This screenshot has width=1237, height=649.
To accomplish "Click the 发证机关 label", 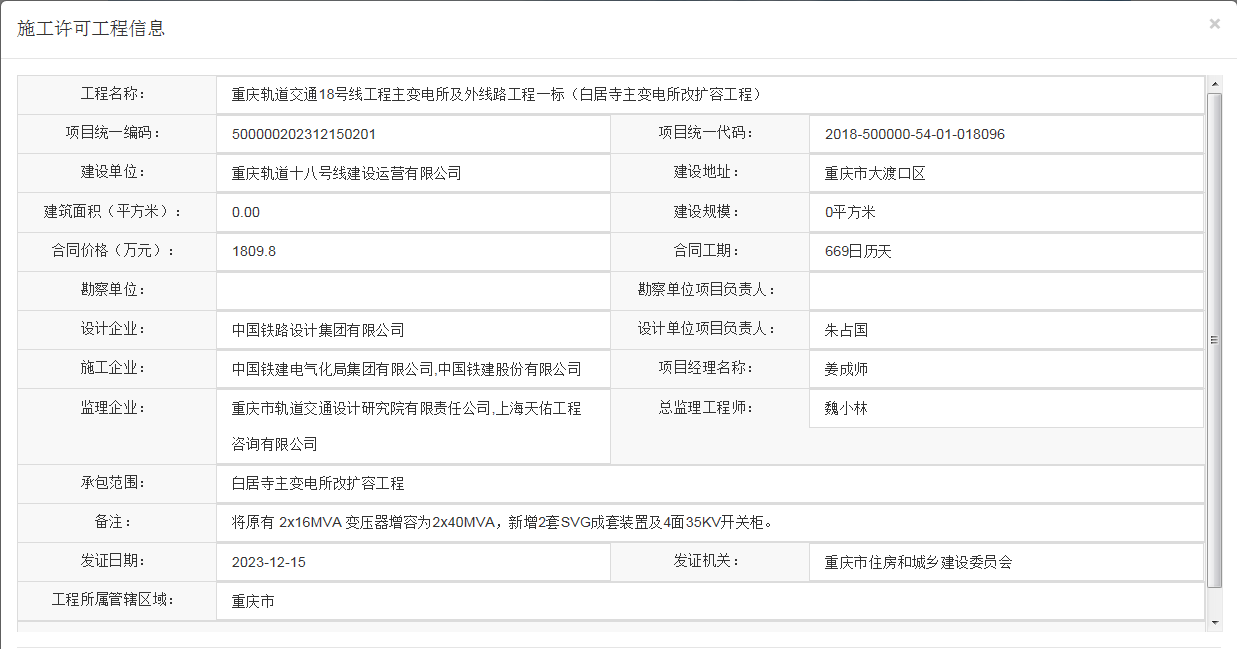I will [x=707, y=560].
